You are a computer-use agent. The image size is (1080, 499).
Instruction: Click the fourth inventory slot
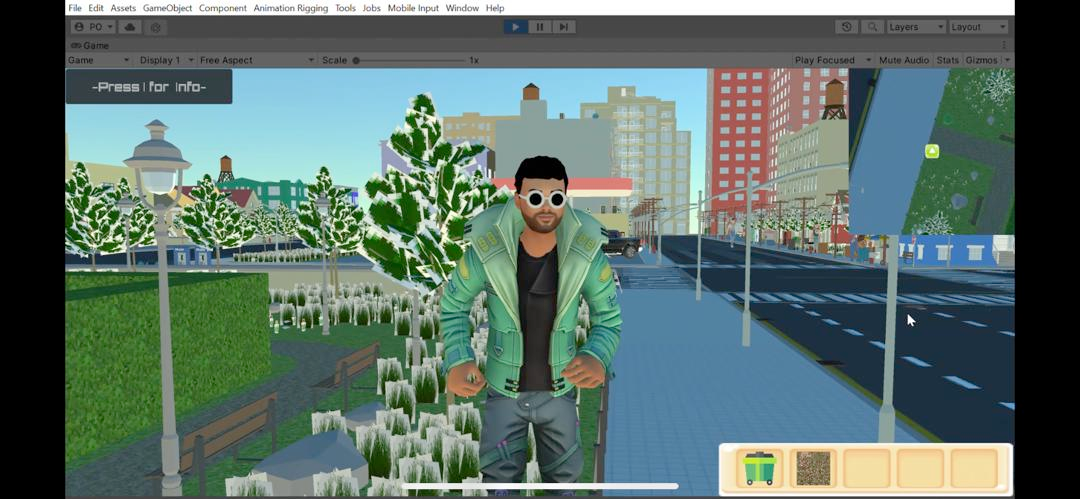click(x=920, y=468)
